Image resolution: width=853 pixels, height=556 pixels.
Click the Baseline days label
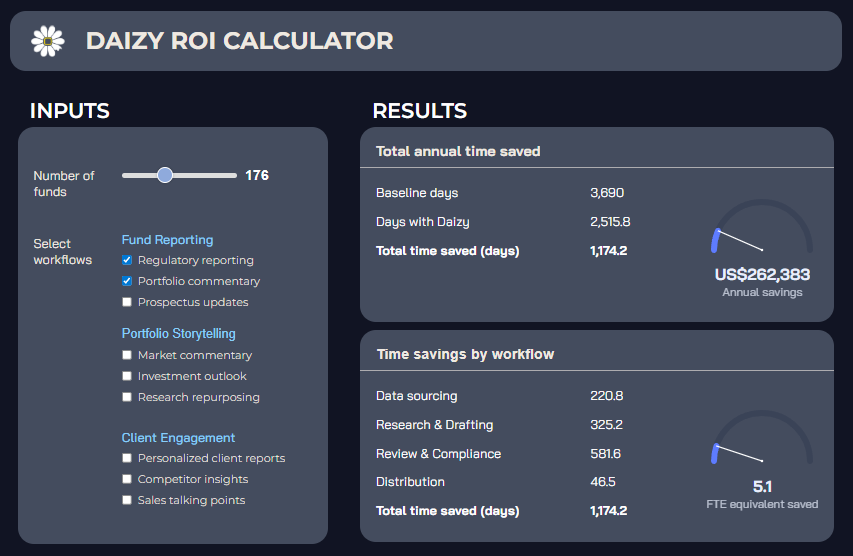click(417, 193)
